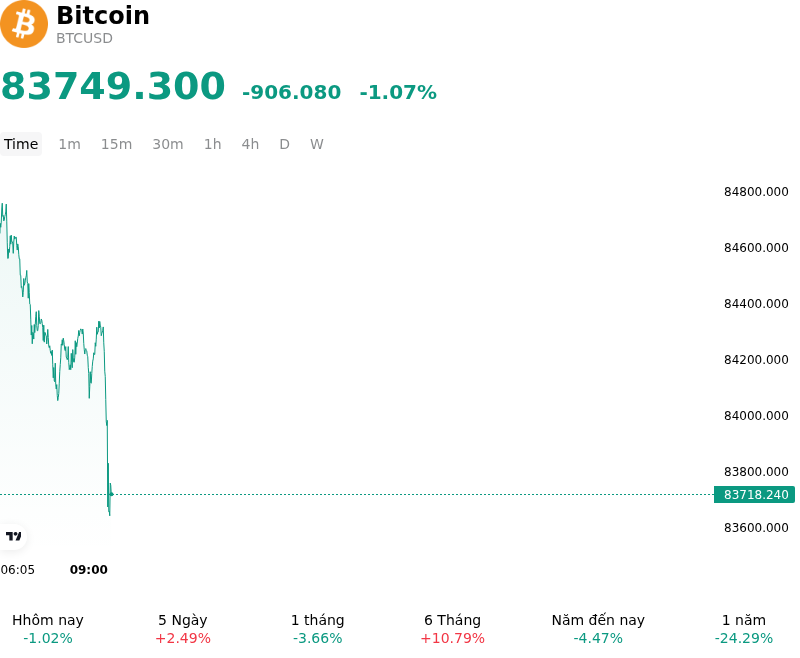Set the chart to 4h interval
Viewport: 800px width, 658px height.
point(250,144)
